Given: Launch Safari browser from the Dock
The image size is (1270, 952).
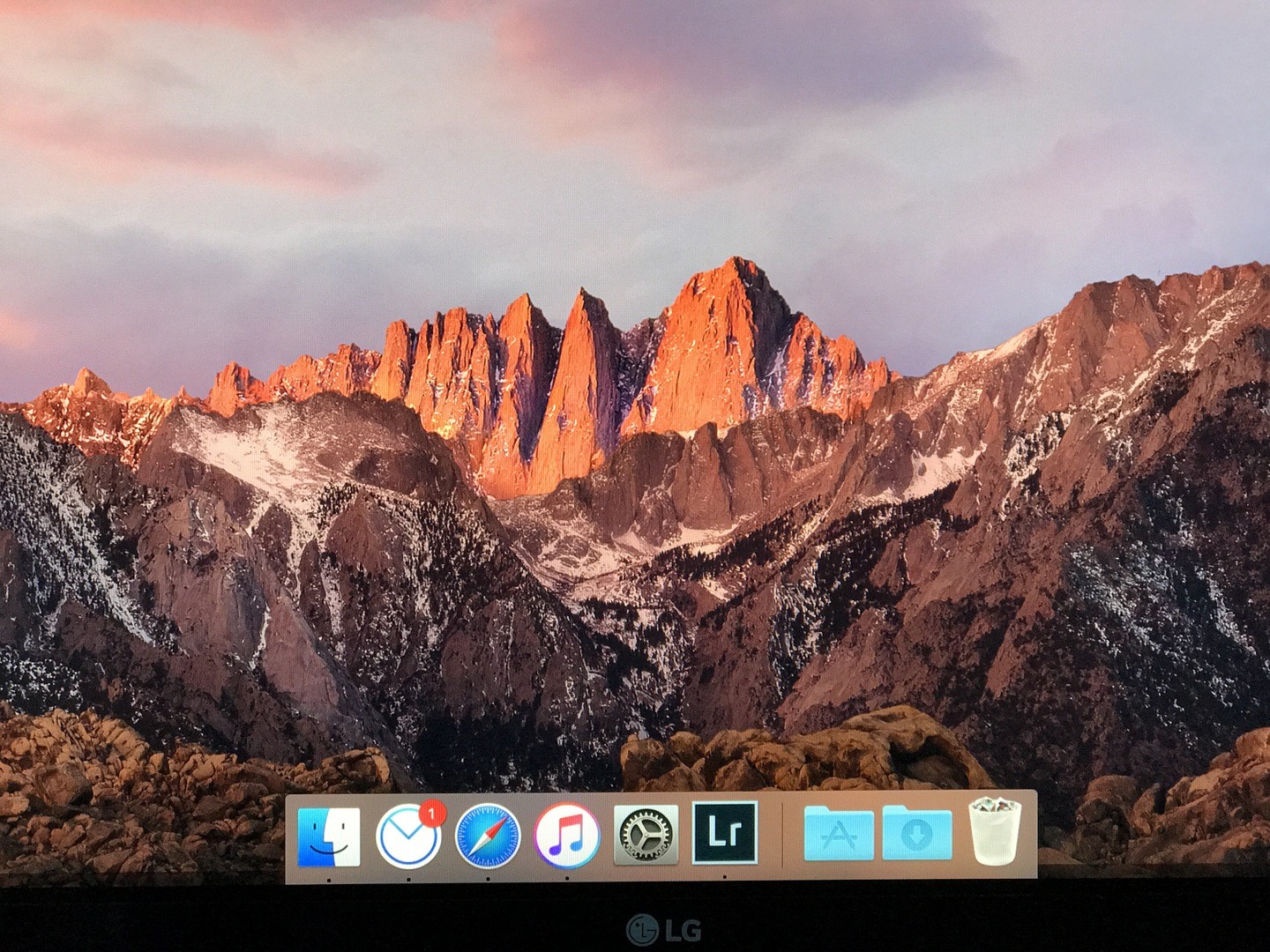Looking at the screenshot, I should coord(488,837).
